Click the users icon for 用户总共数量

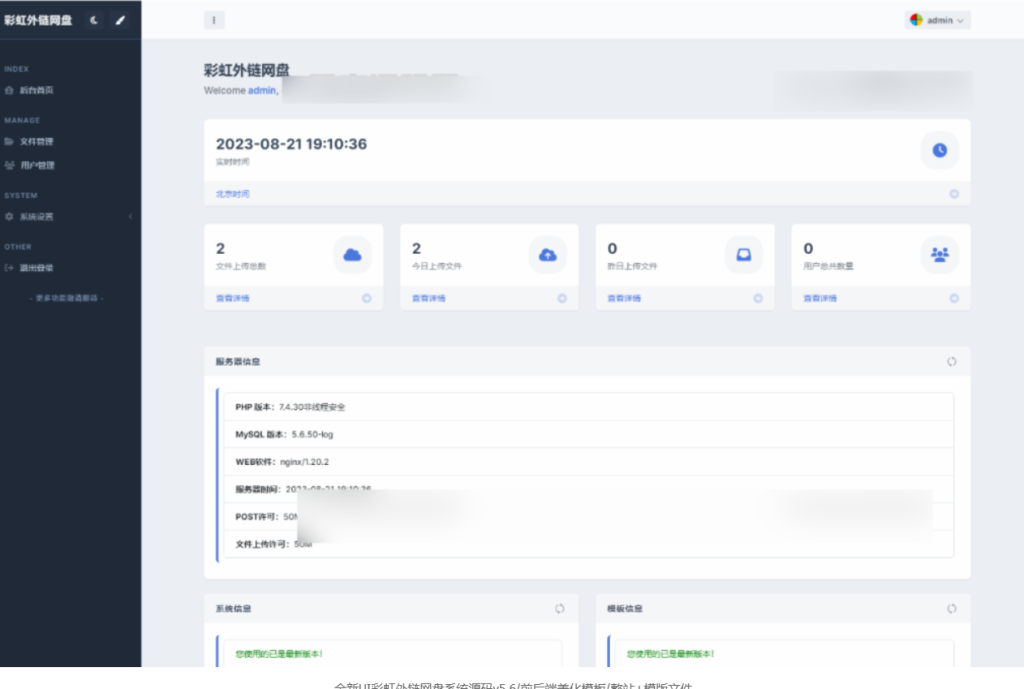(939, 255)
